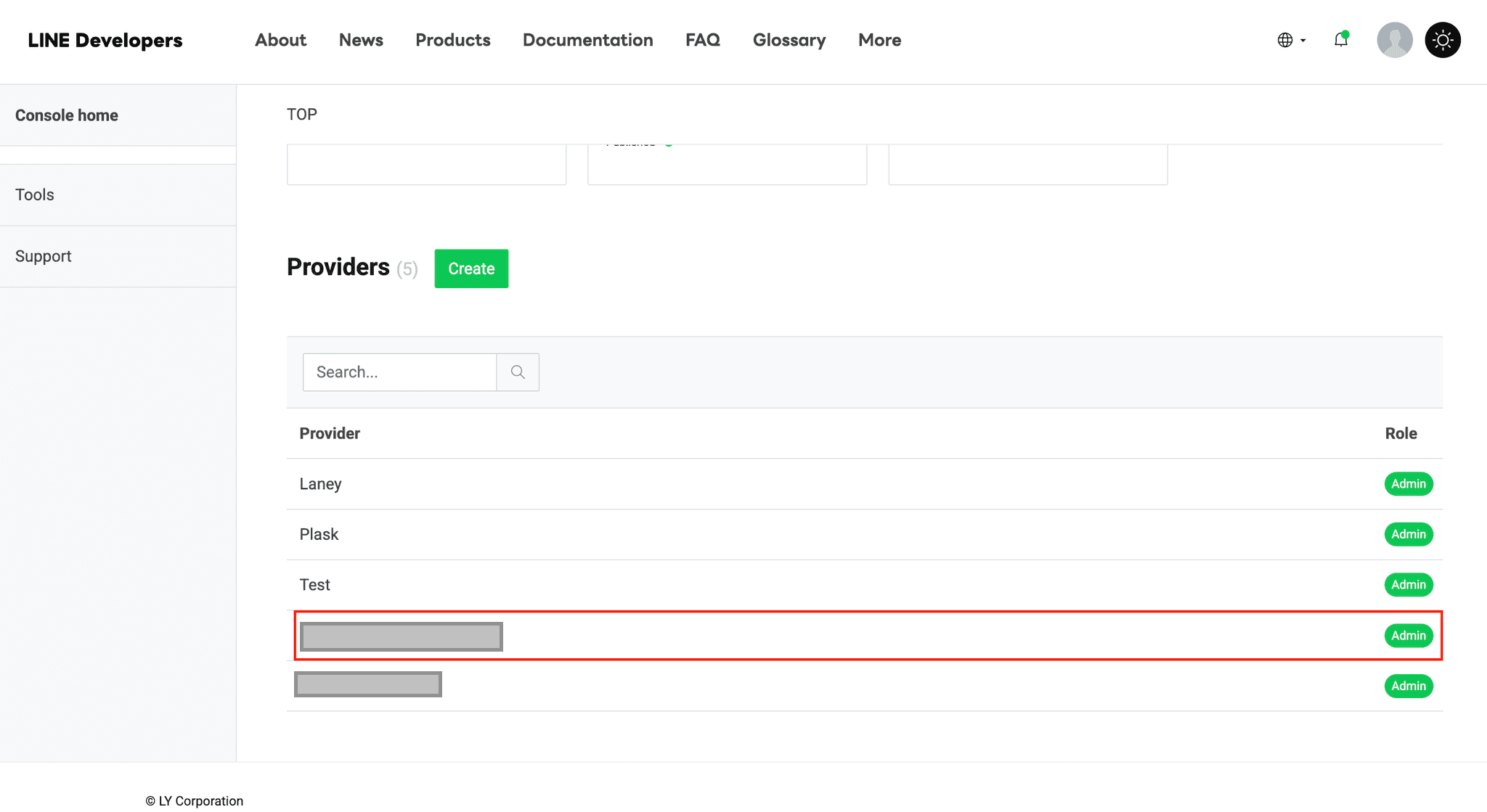Open the Documentation menu item
This screenshot has width=1487, height=812.
(x=588, y=40)
